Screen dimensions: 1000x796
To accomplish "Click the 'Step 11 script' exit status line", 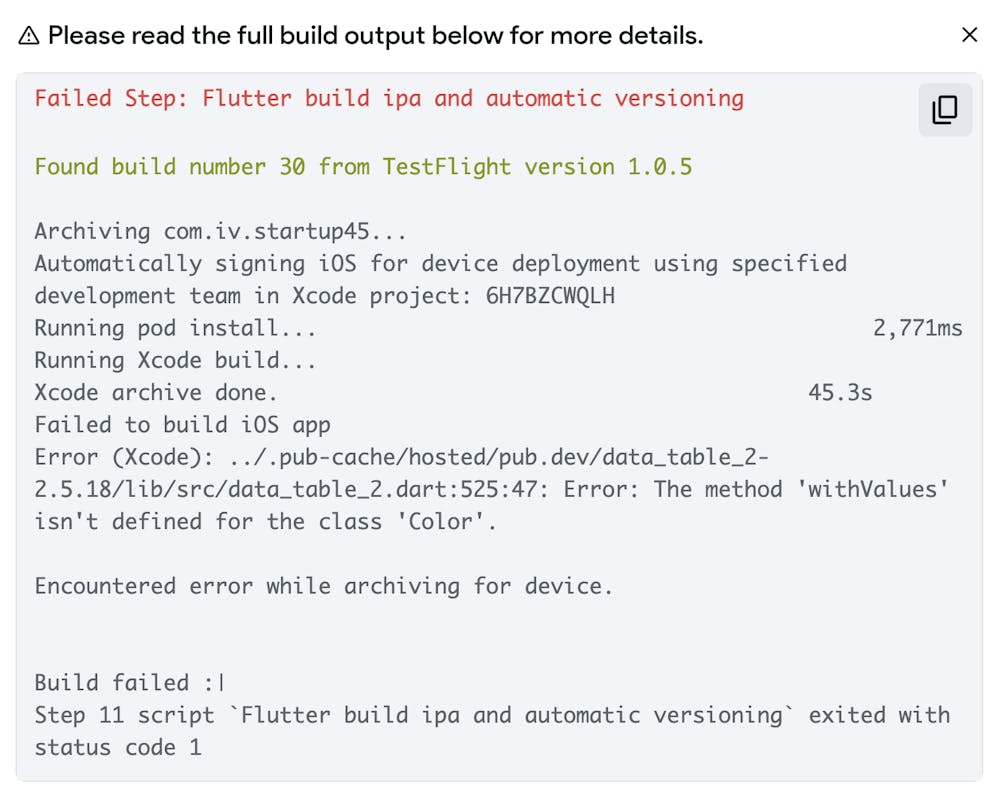I will point(492,715).
